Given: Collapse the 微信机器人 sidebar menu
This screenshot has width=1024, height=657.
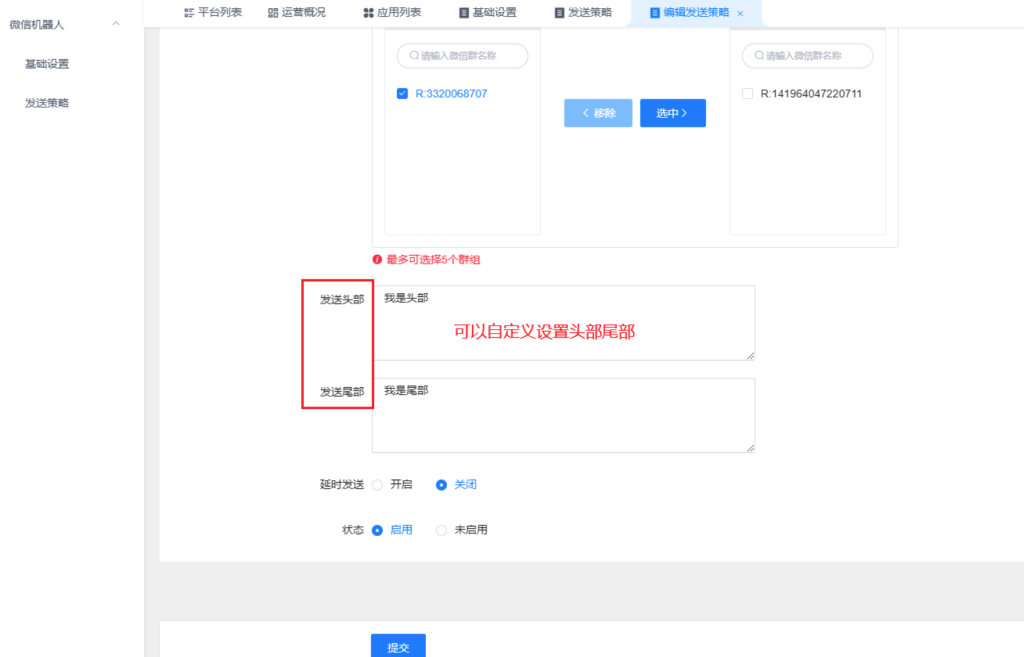Looking at the screenshot, I should click(x=116, y=24).
